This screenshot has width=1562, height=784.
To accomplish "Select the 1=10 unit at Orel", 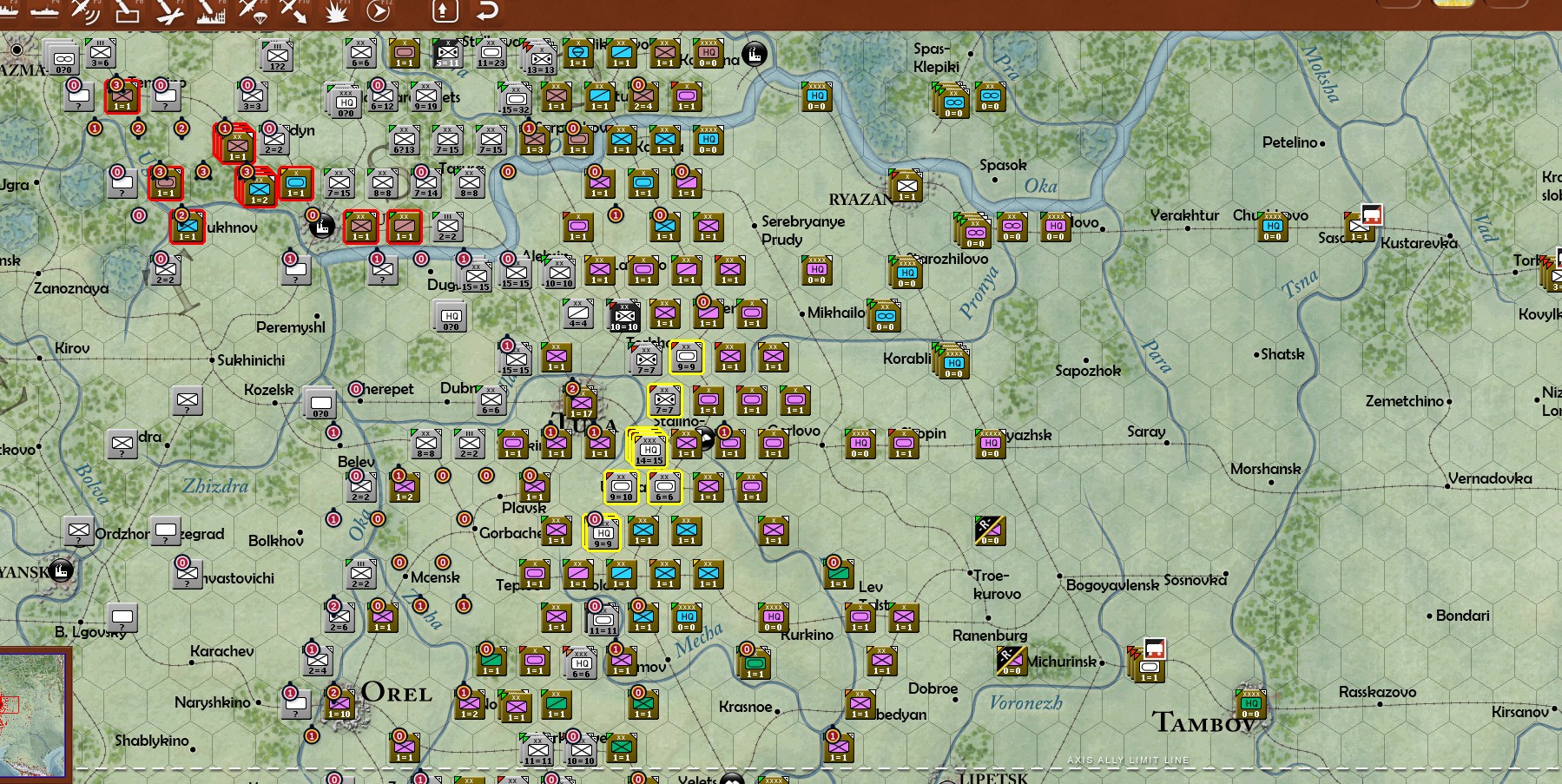I will (x=339, y=704).
